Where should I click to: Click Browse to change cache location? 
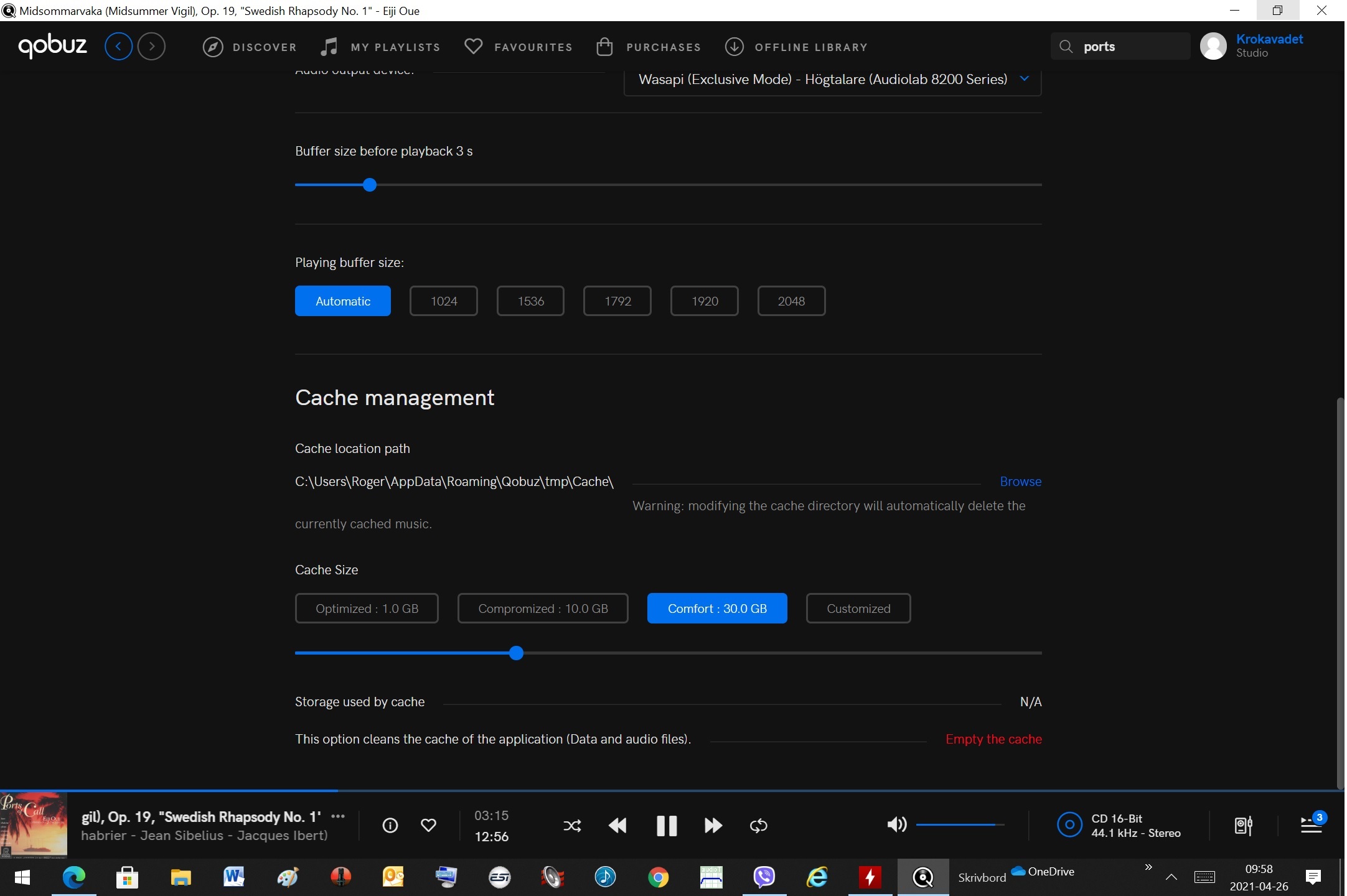1020,482
